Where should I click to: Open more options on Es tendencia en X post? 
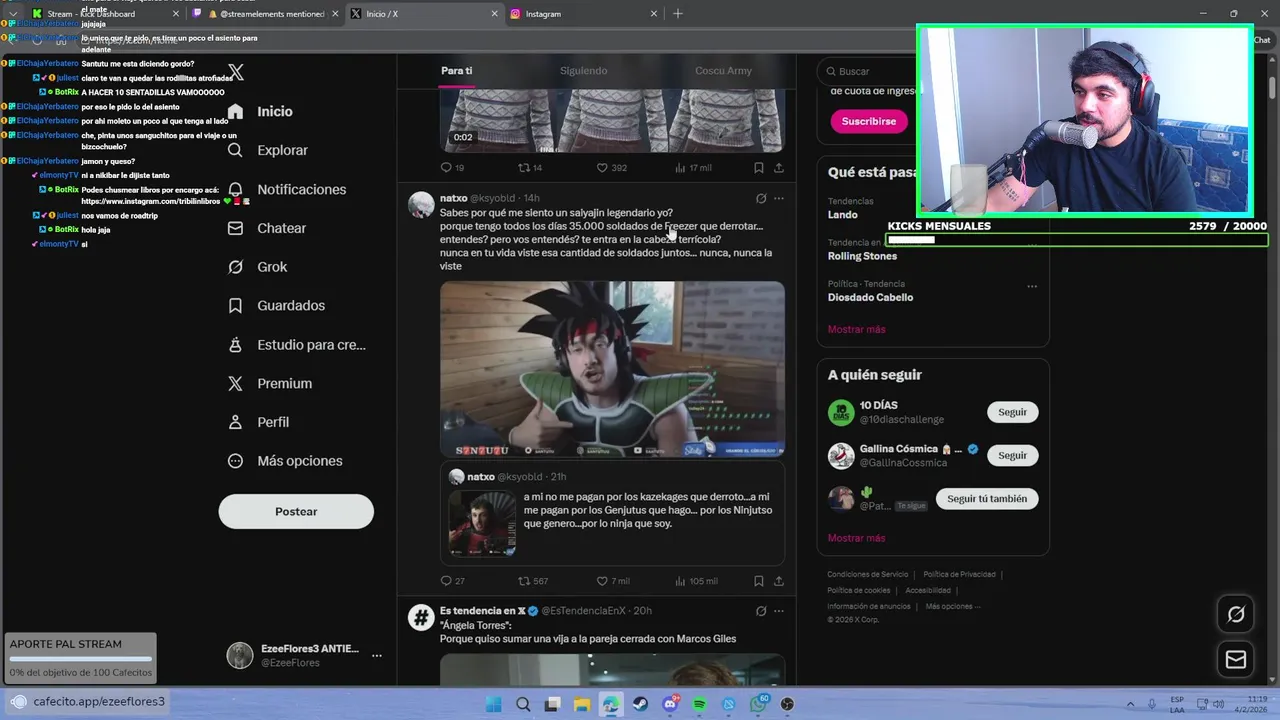pos(779,611)
